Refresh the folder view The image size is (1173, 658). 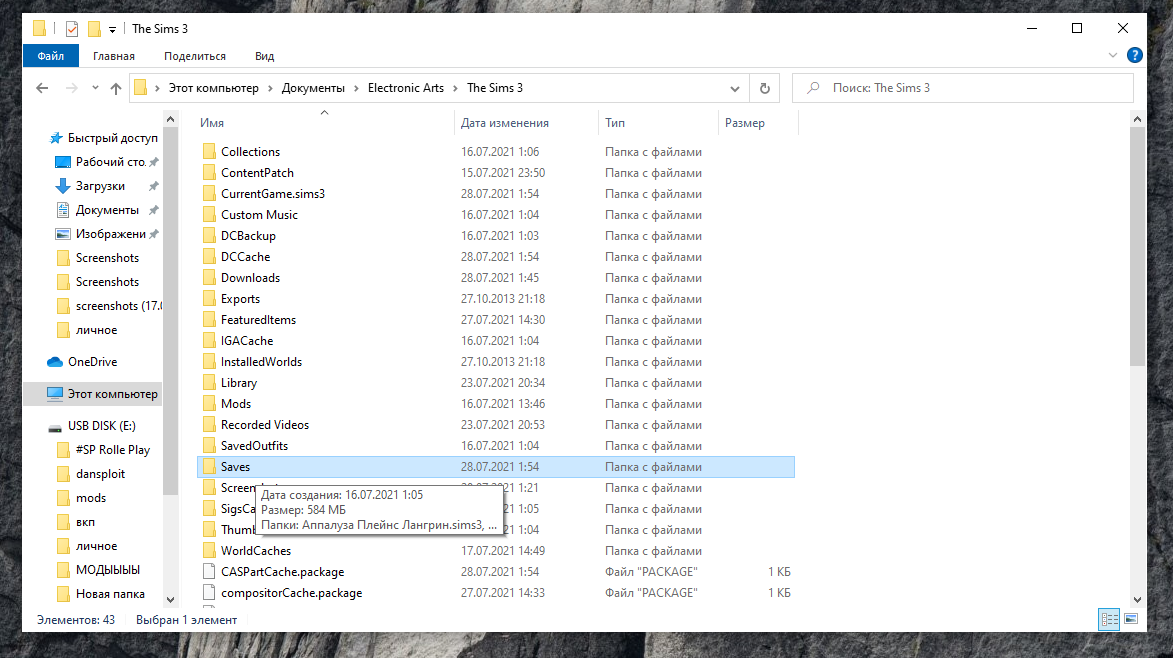tap(765, 88)
